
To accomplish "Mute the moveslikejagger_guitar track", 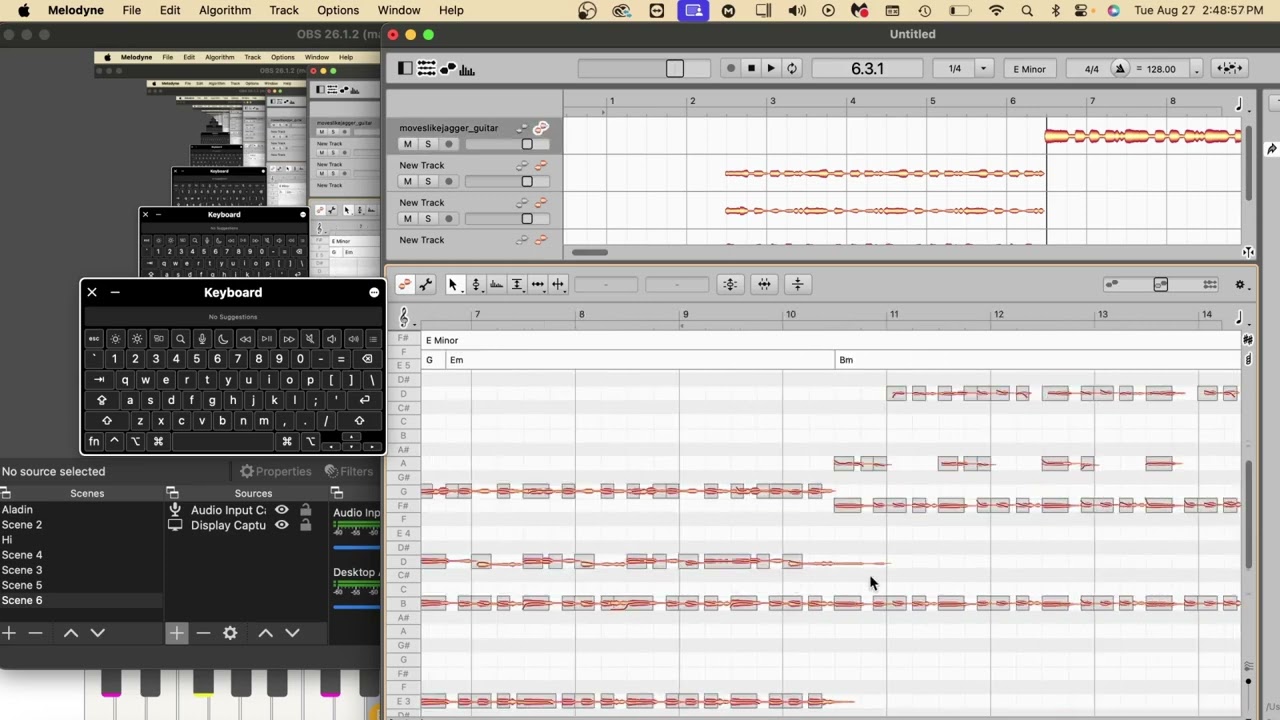I will [x=407, y=144].
